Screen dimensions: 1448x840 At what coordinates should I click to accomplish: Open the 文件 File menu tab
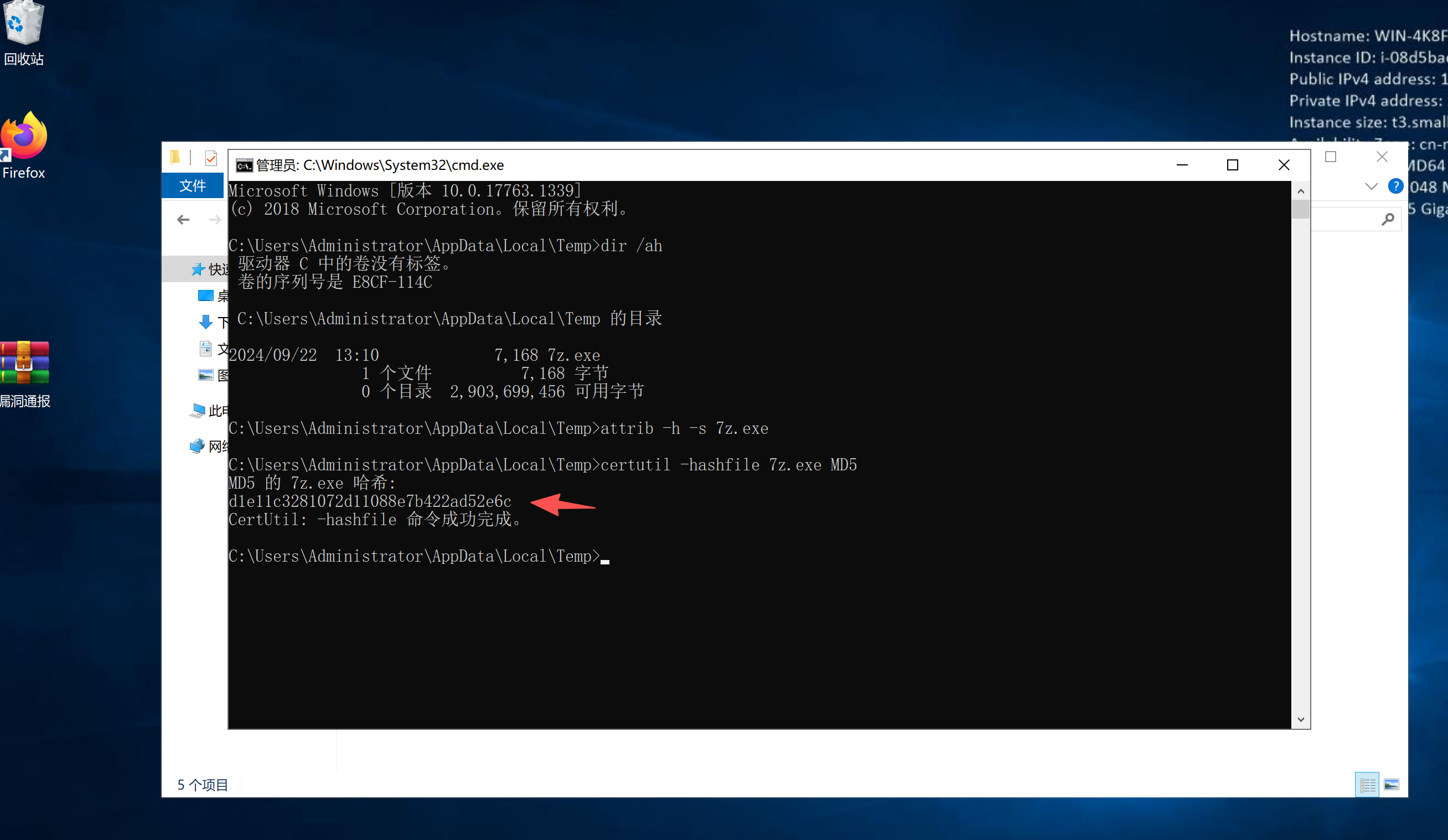[193, 185]
